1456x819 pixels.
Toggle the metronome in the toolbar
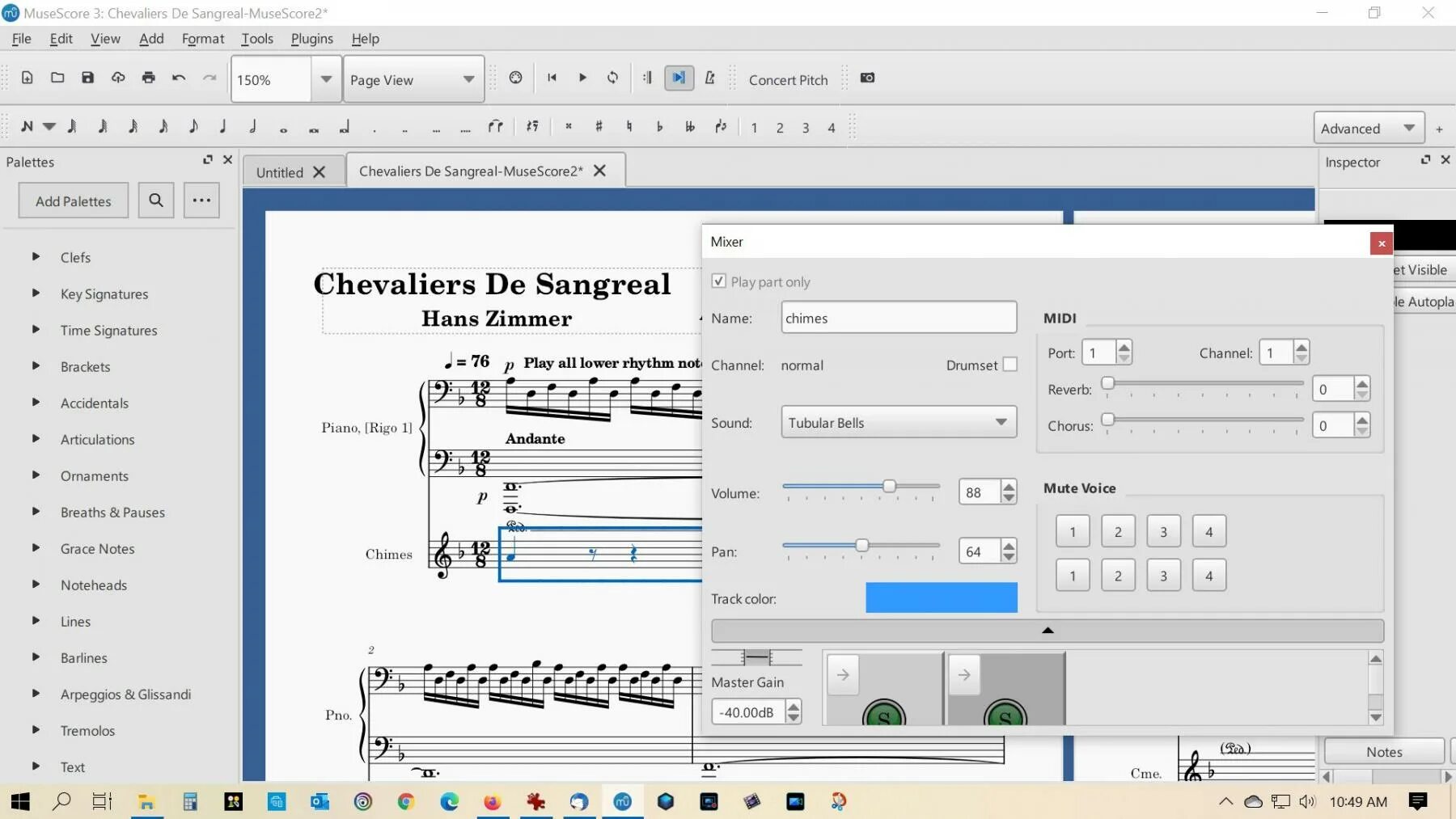tap(709, 78)
